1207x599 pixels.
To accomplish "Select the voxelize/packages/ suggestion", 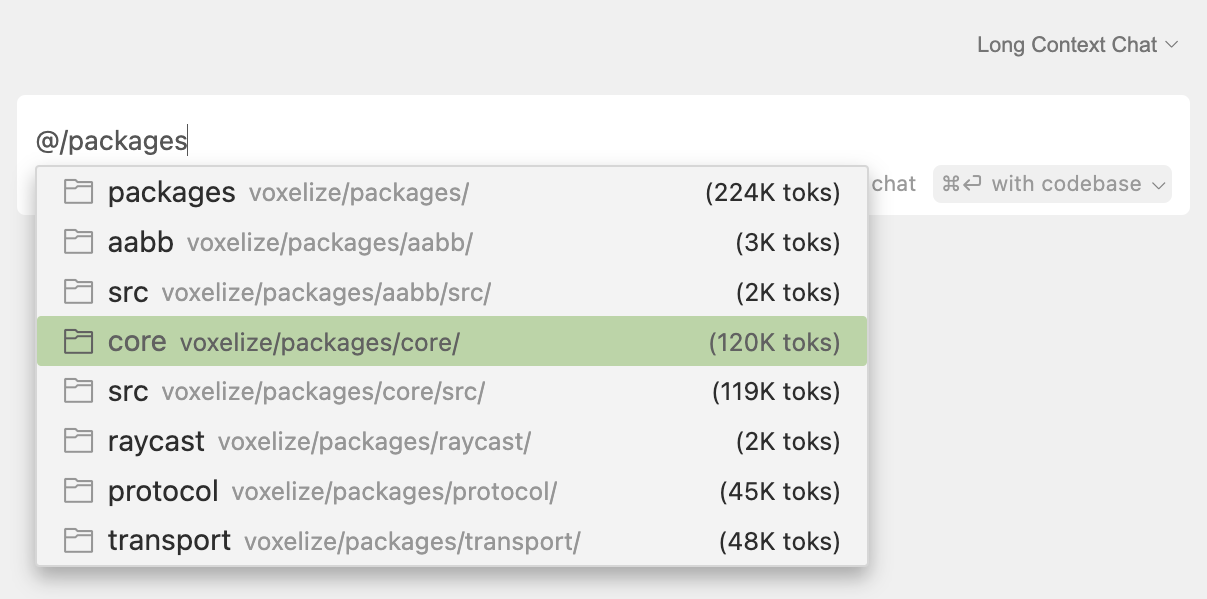I will tap(450, 192).
